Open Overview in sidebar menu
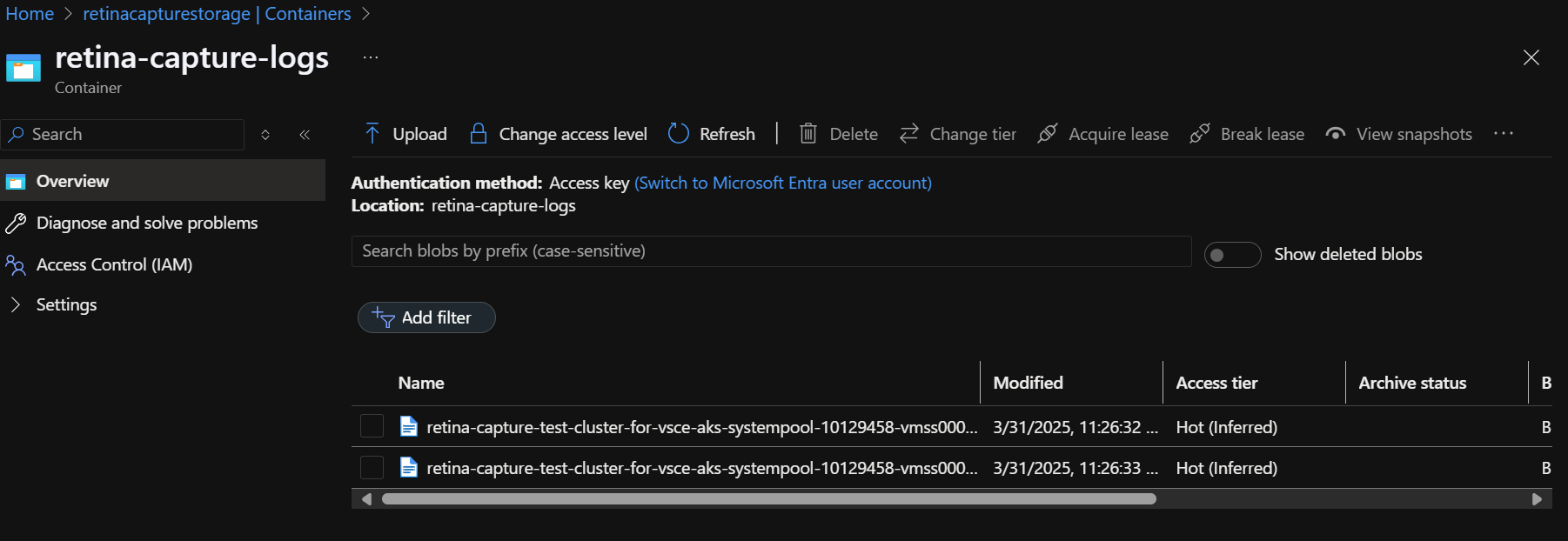 tap(163, 181)
